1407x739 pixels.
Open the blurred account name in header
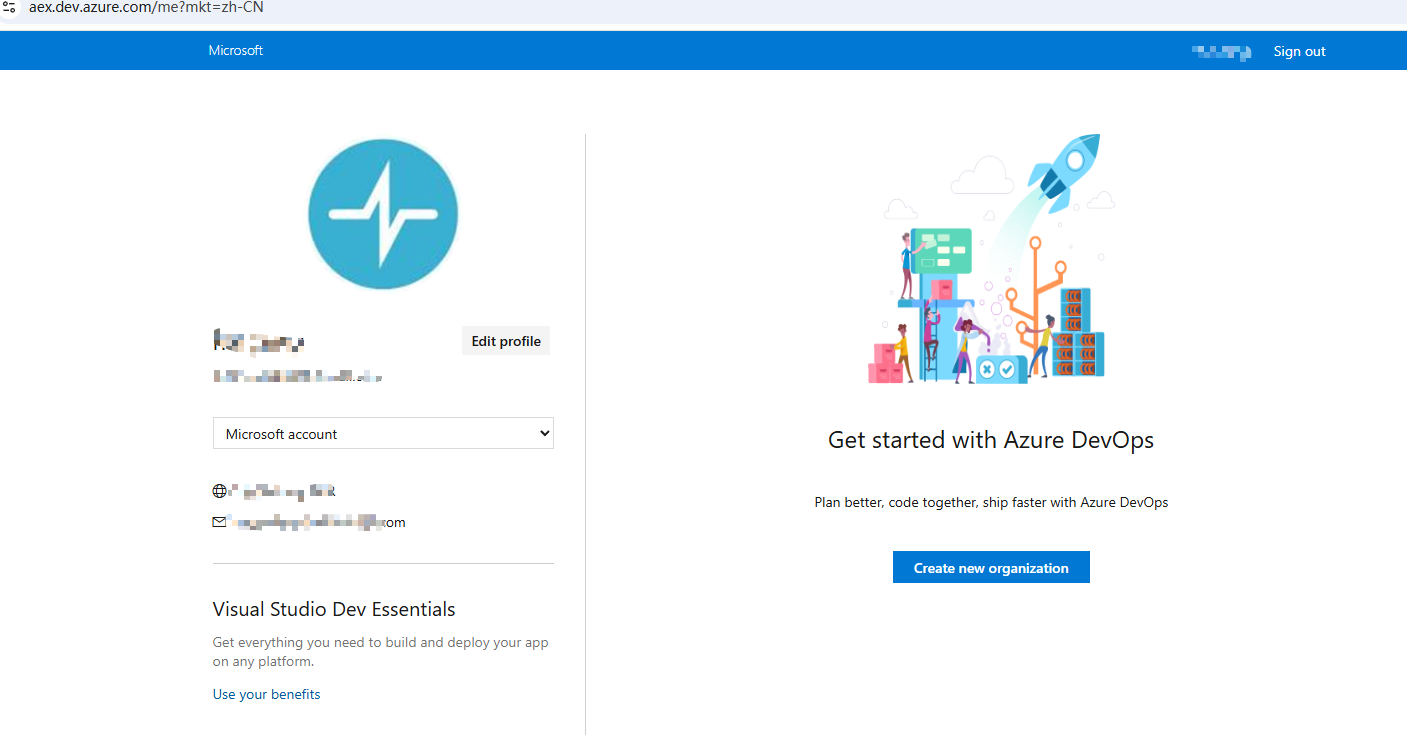point(1221,52)
